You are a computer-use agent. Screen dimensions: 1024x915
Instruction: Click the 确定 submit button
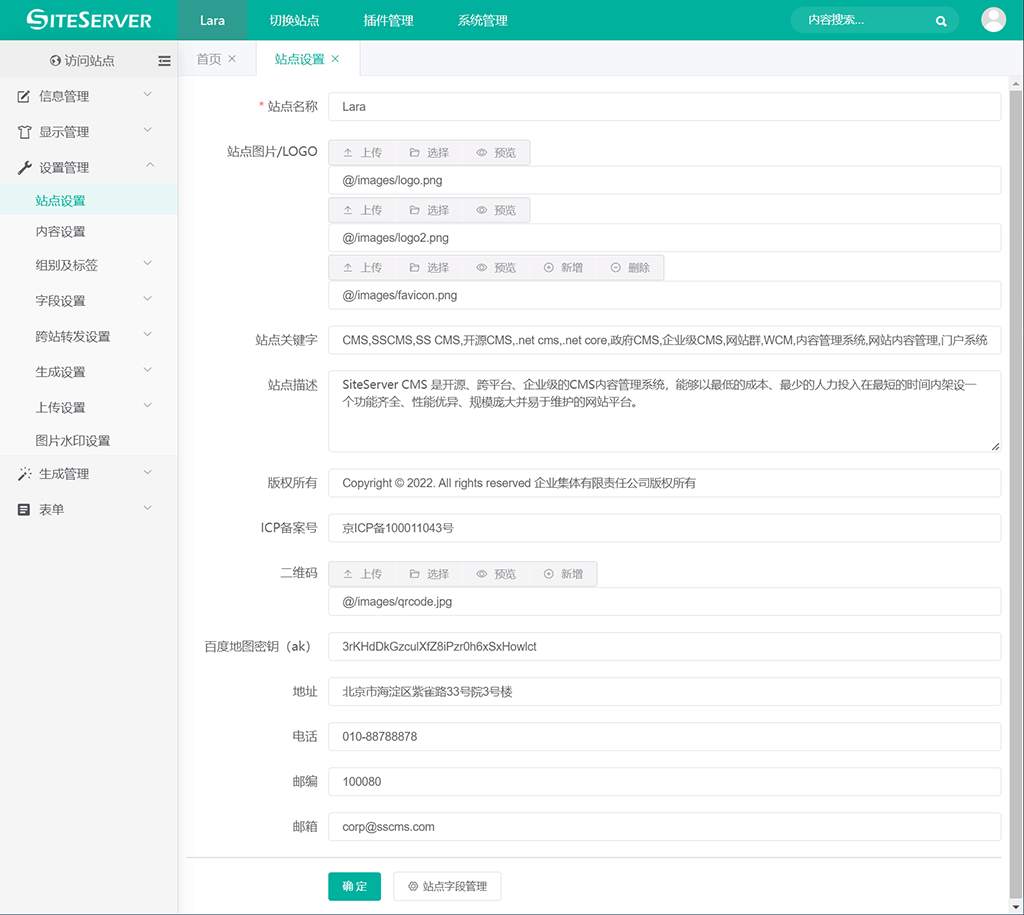click(x=354, y=886)
